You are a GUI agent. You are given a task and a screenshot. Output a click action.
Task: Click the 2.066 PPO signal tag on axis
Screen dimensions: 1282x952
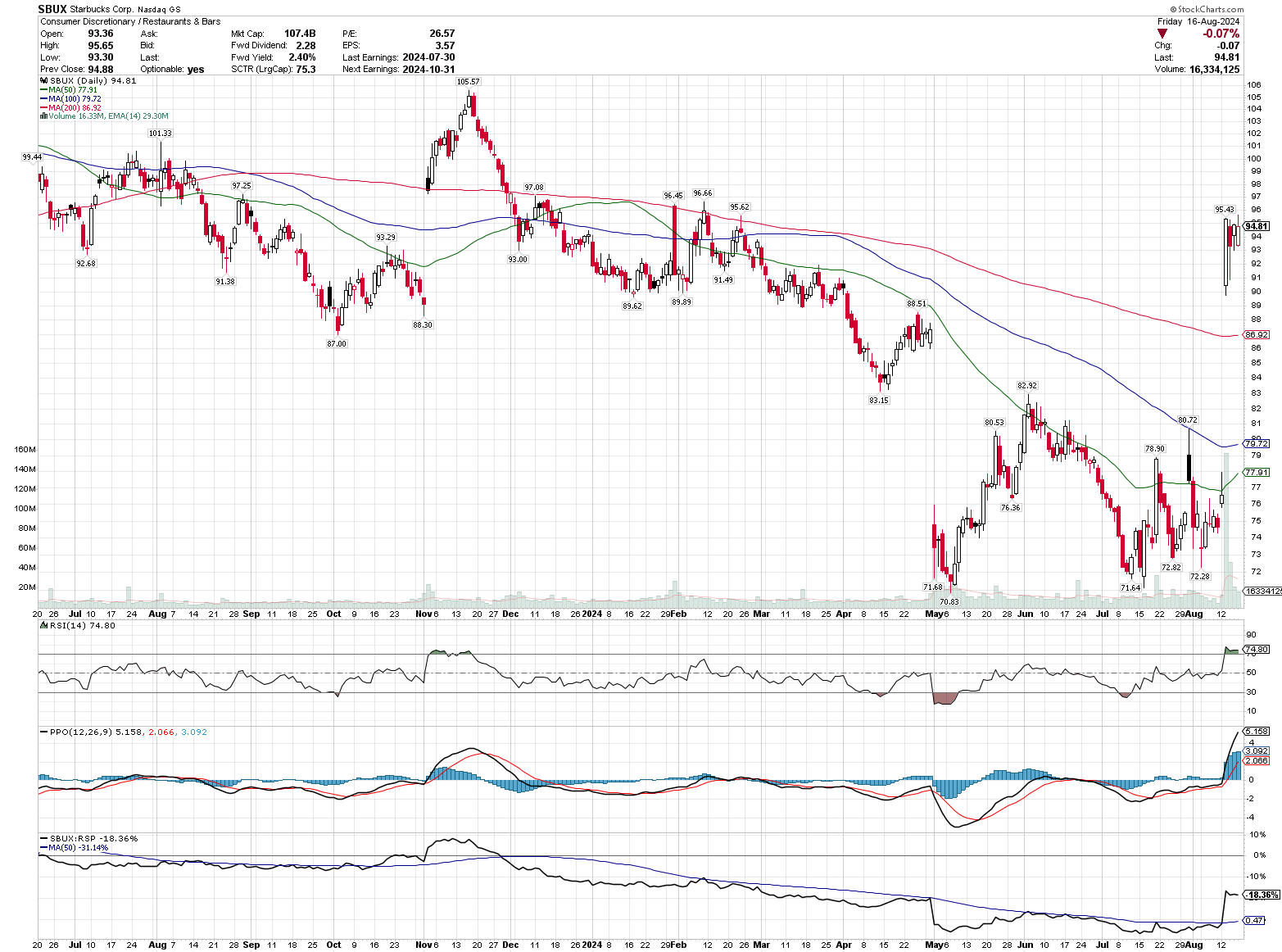point(1257,760)
